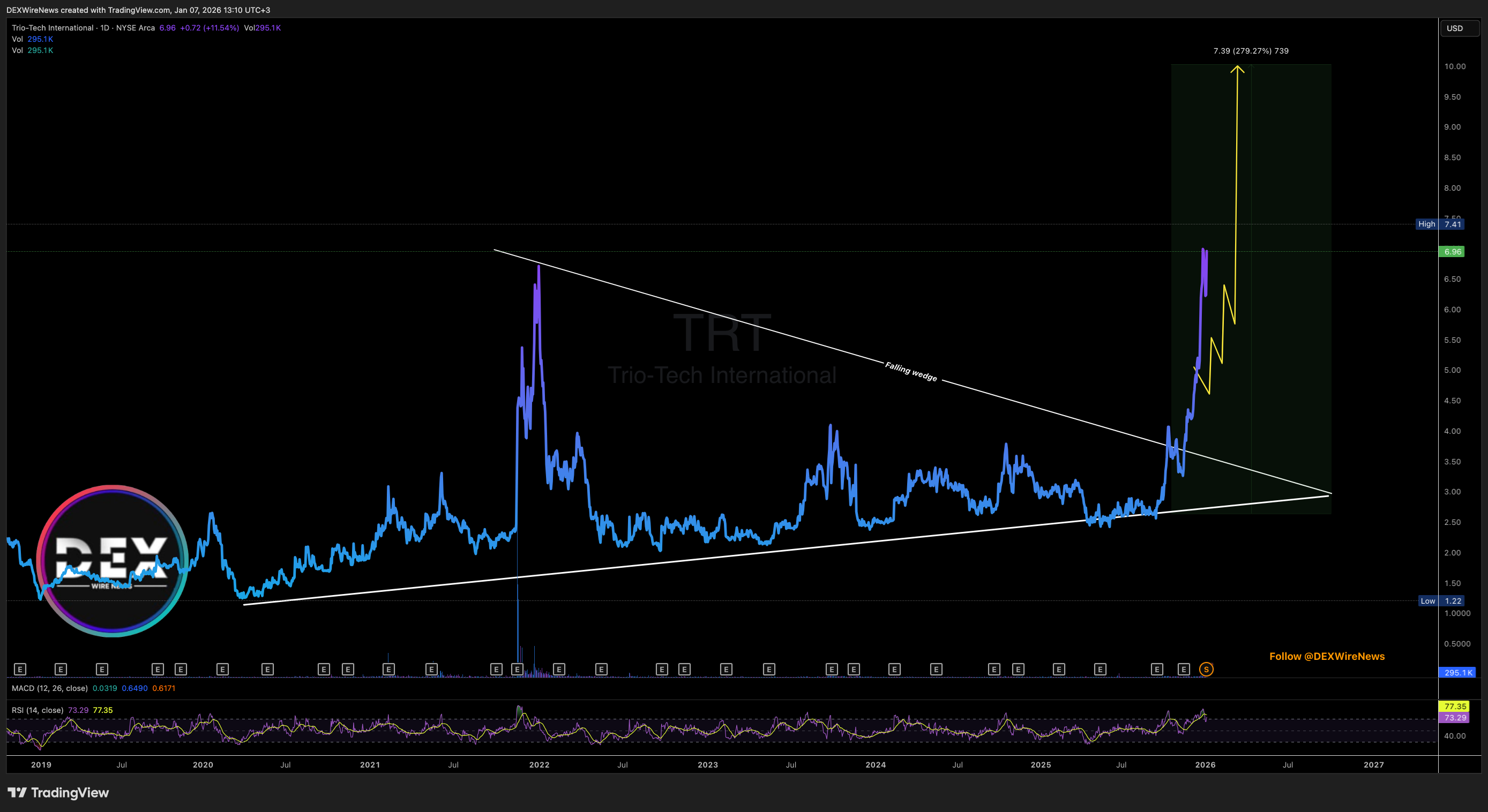Click the blue Low tag beside 1.22
This screenshot has height=812, width=1488.
click(x=1427, y=600)
